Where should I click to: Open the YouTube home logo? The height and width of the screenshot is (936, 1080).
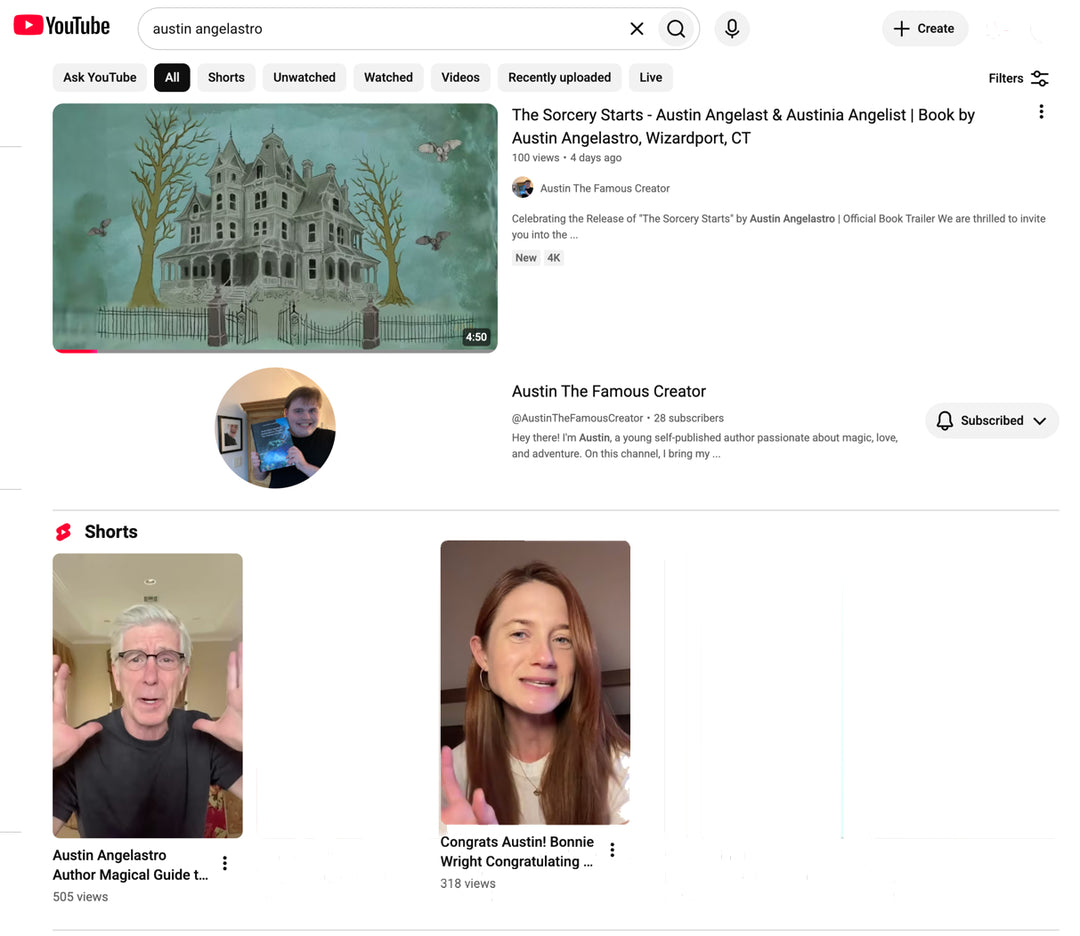pyautogui.click(x=62, y=26)
